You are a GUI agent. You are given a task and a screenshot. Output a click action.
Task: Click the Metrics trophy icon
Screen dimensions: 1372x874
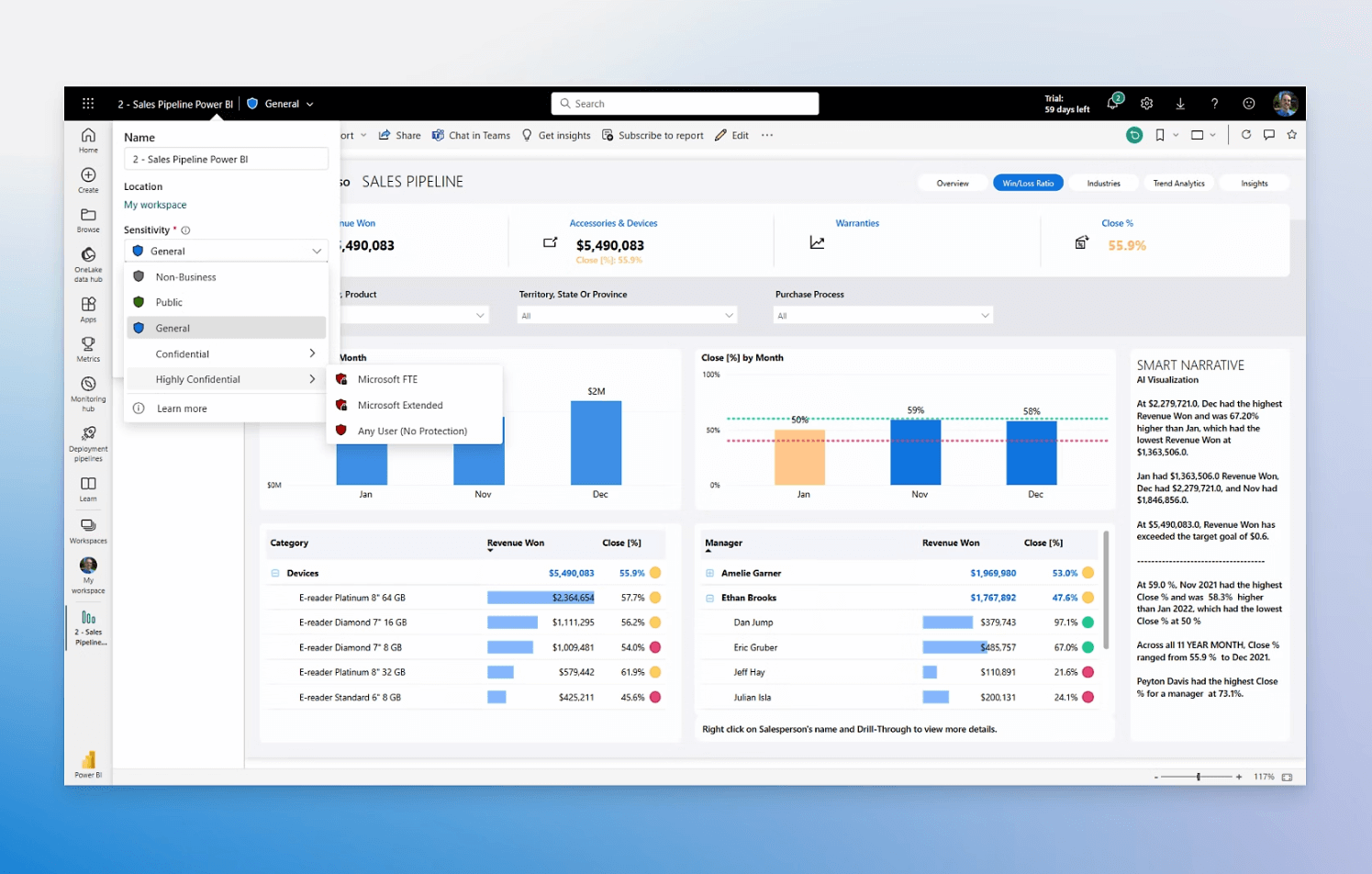tap(88, 344)
